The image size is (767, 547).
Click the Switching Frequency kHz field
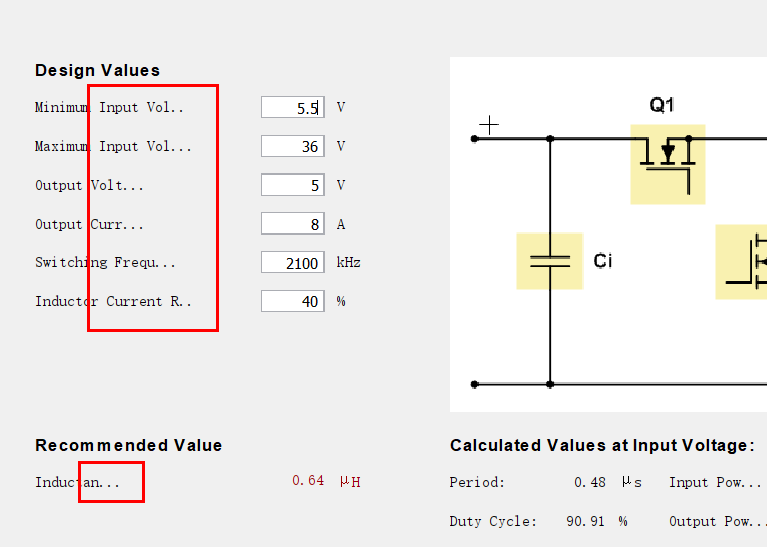pos(292,263)
